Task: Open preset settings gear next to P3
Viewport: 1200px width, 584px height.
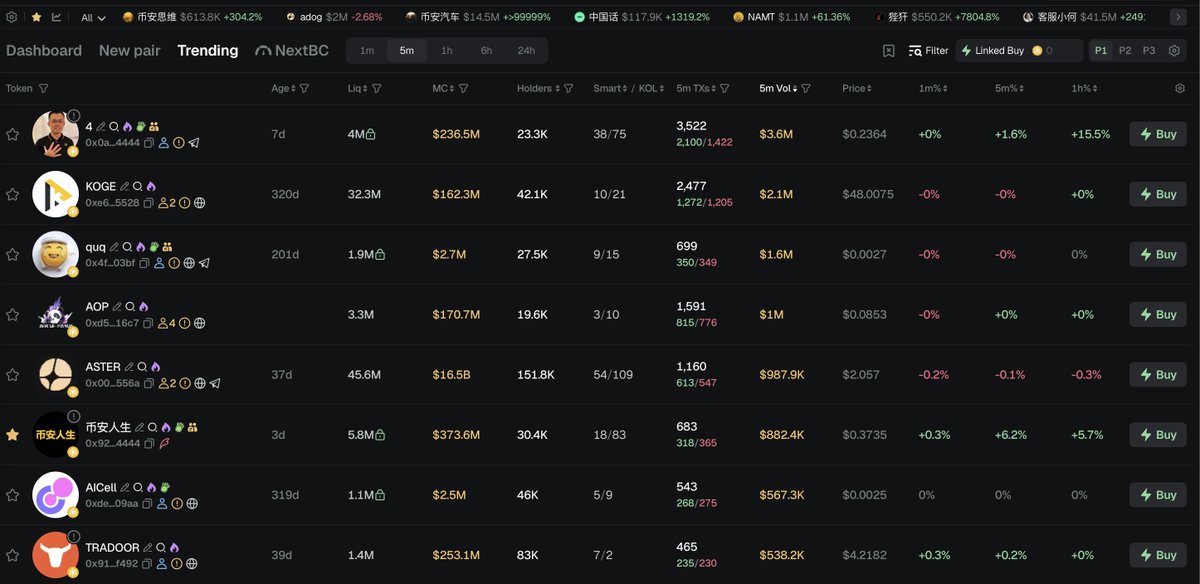Action: pos(1174,50)
